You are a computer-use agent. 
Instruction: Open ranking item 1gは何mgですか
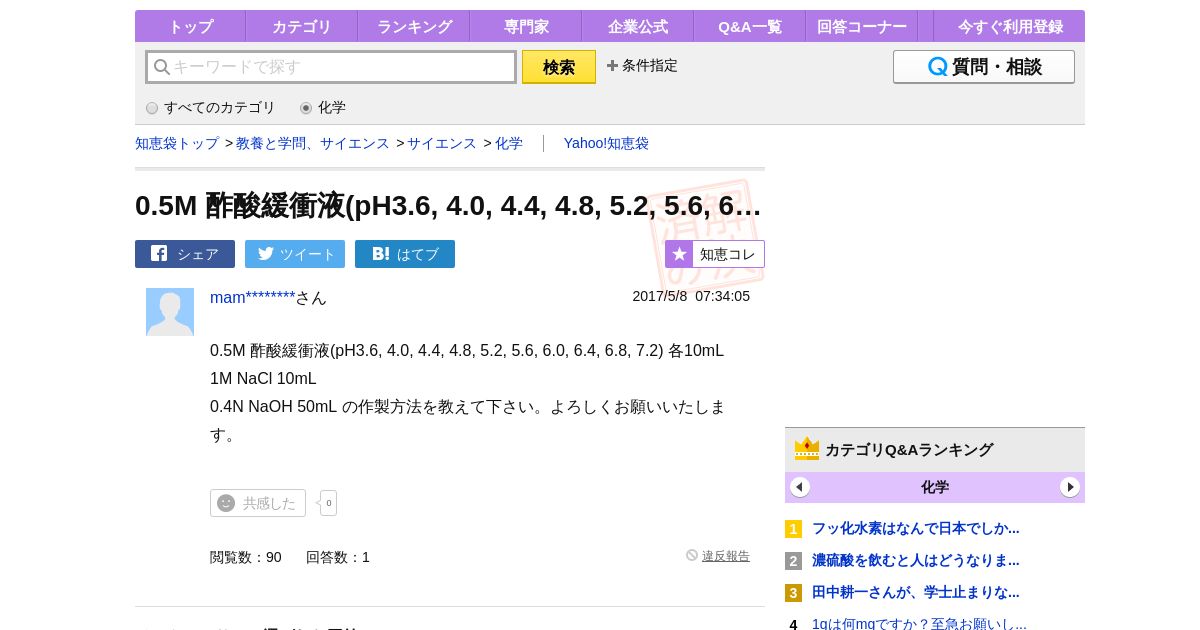point(919,624)
